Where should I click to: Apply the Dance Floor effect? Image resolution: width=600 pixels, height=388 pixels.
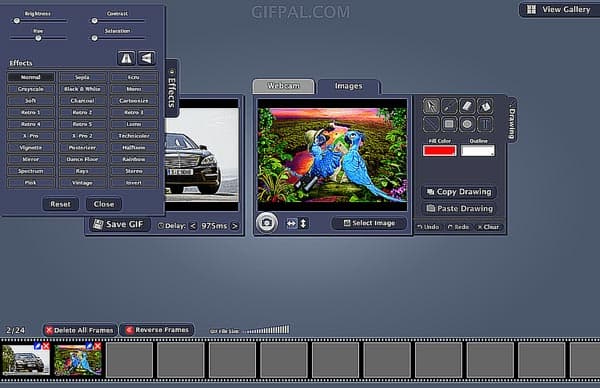click(x=82, y=159)
